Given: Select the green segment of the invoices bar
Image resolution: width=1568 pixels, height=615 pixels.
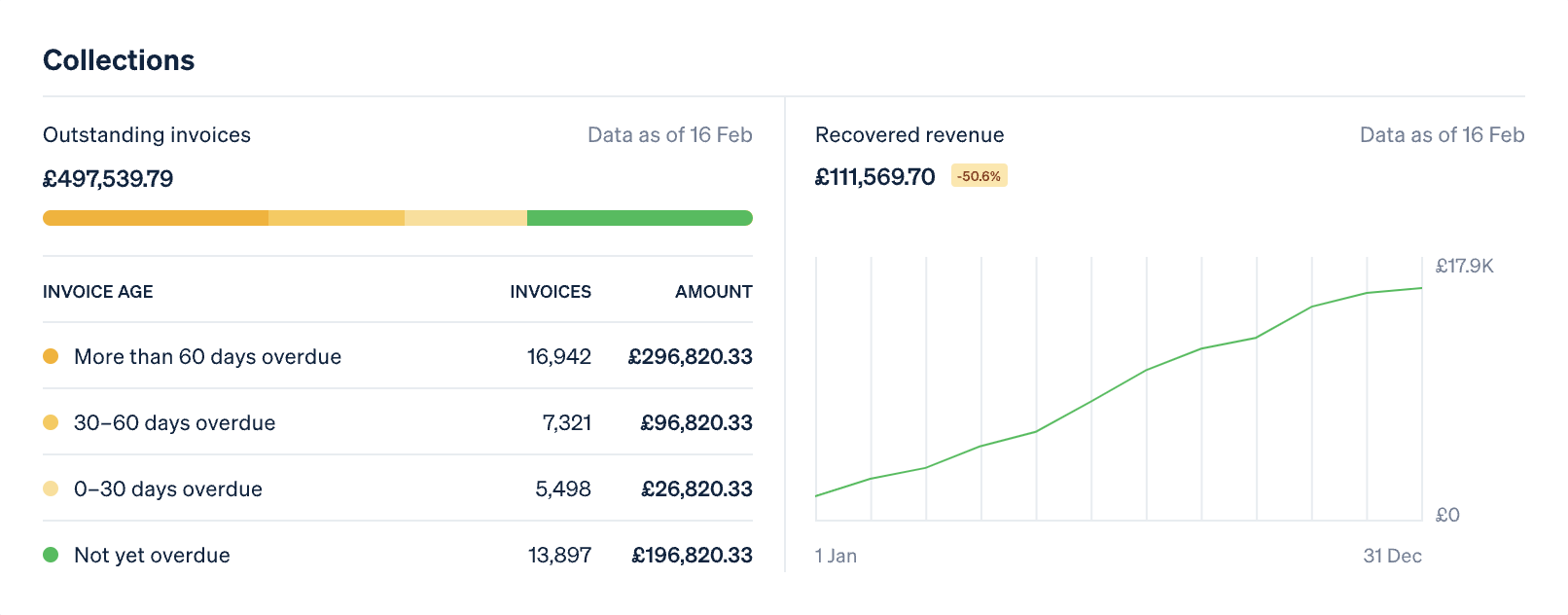Looking at the screenshot, I should click(639, 218).
